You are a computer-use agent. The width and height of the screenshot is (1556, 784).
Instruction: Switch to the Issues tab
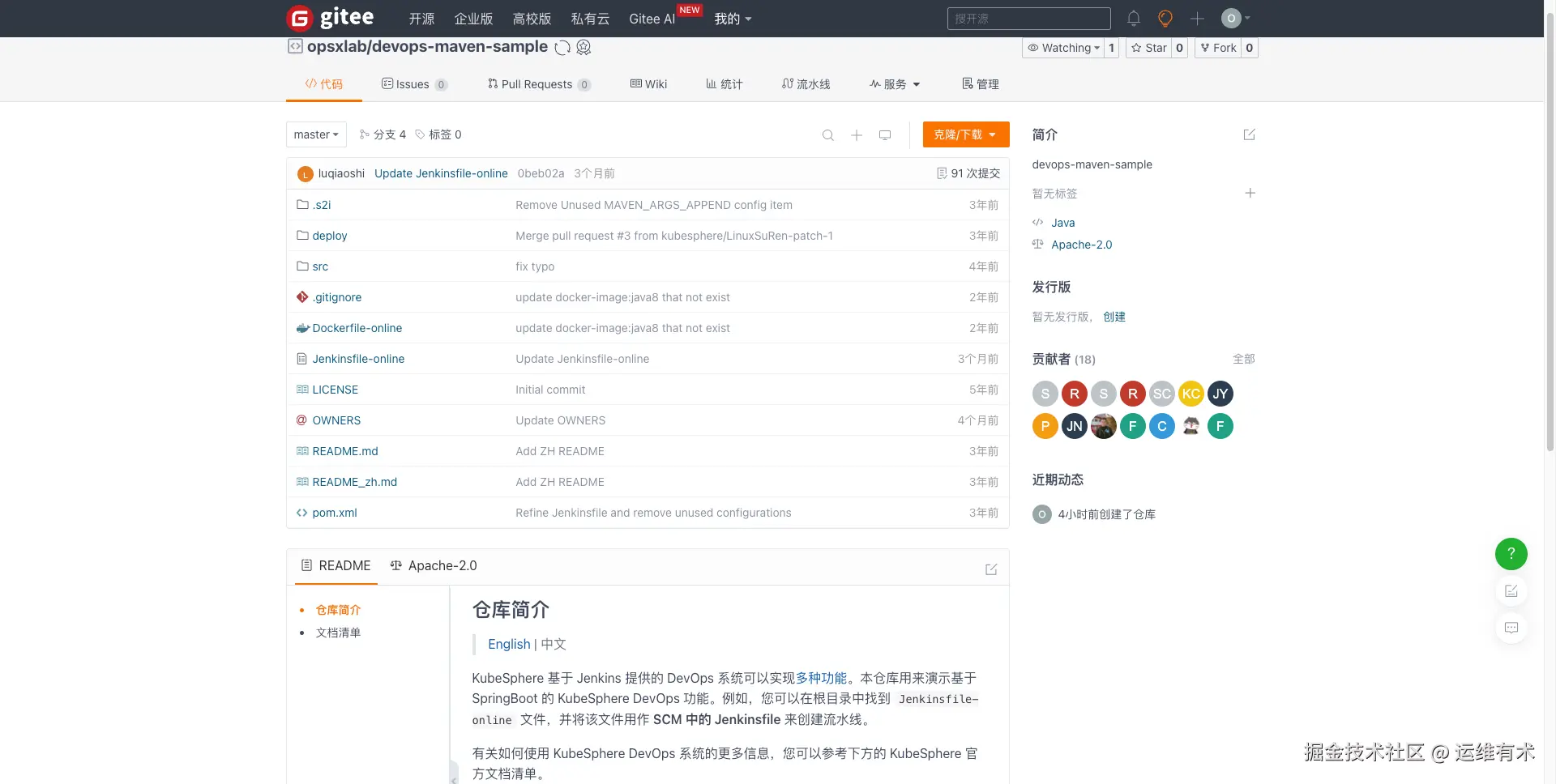414,84
